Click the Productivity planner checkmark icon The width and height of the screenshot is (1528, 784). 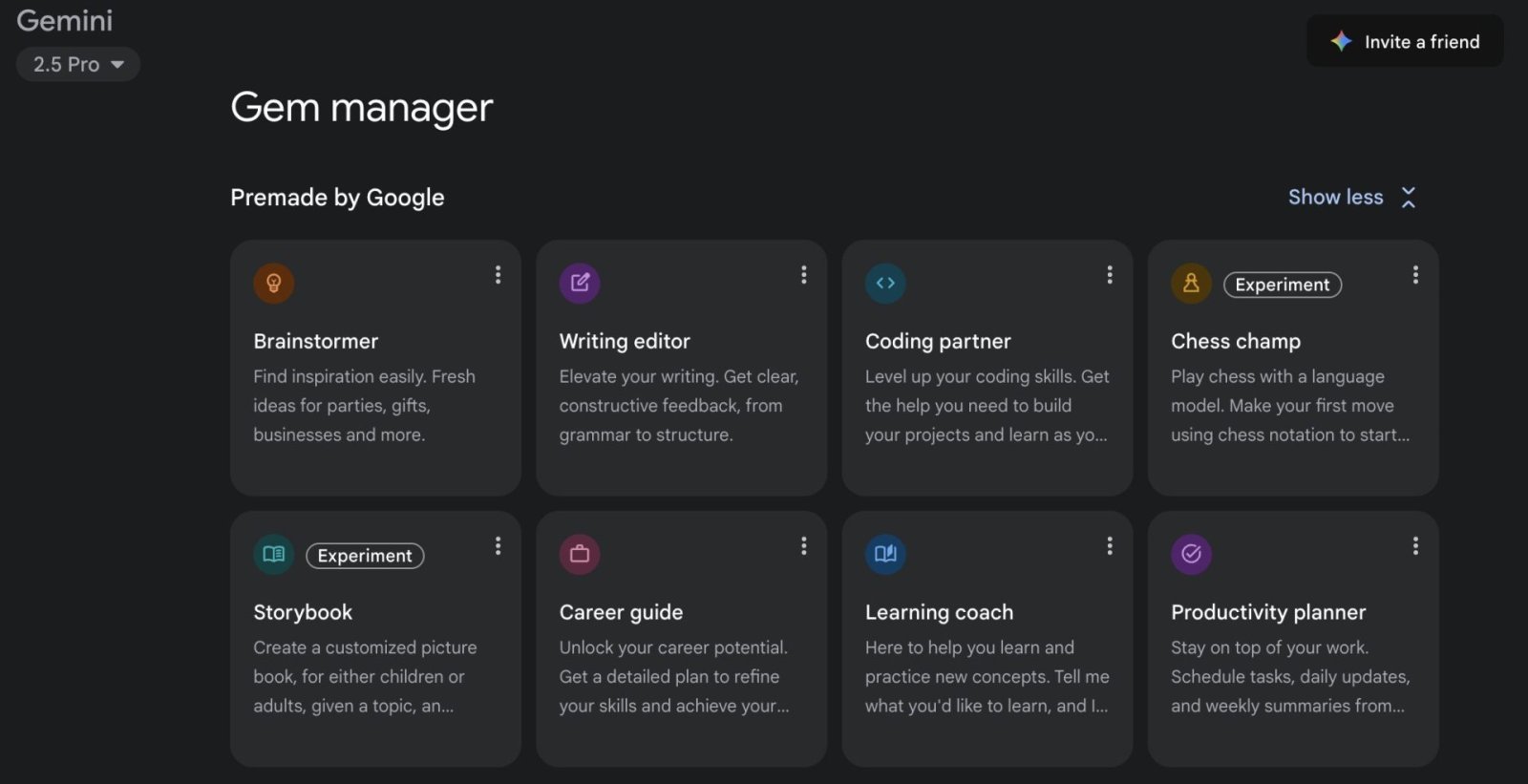(1191, 554)
